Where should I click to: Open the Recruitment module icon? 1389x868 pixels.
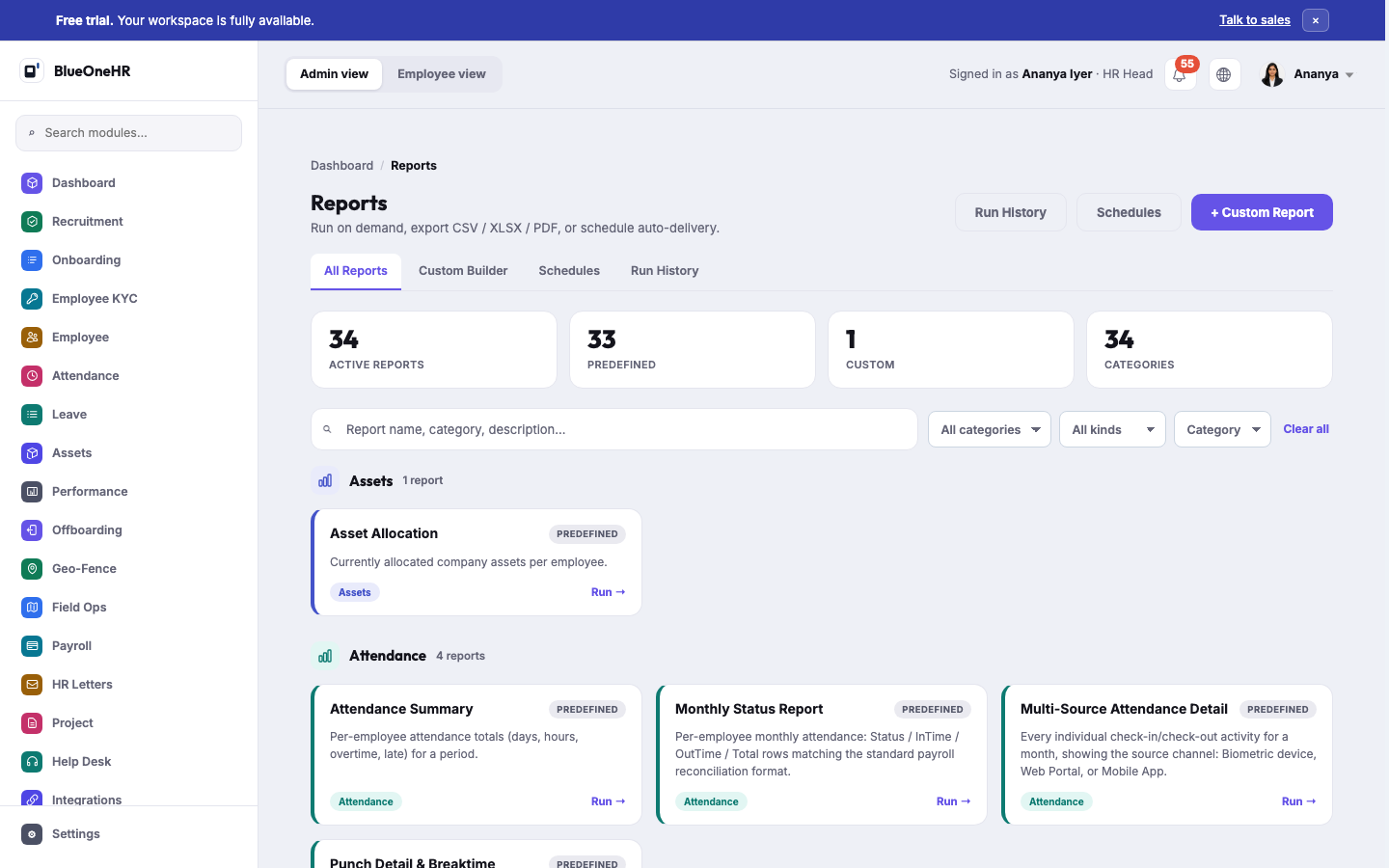[x=32, y=221]
